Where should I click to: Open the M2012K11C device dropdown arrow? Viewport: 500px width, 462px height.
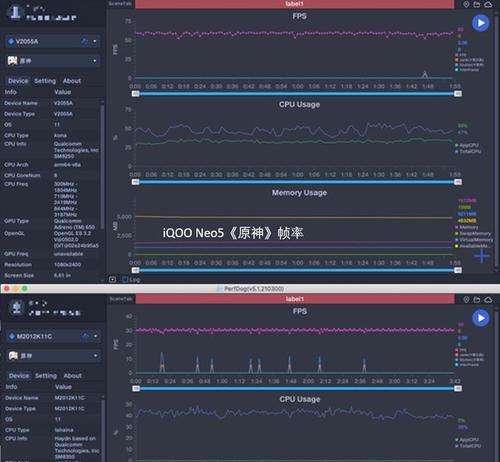[x=96, y=336]
